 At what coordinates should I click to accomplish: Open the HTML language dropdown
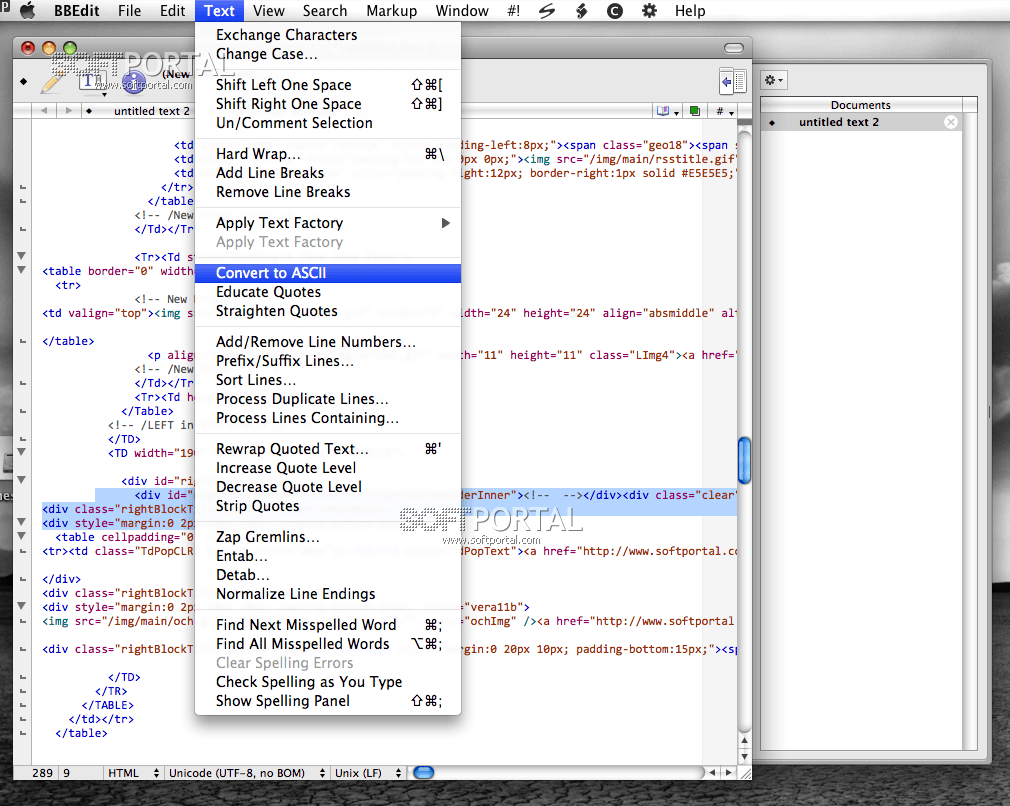(x=132, y=773)
